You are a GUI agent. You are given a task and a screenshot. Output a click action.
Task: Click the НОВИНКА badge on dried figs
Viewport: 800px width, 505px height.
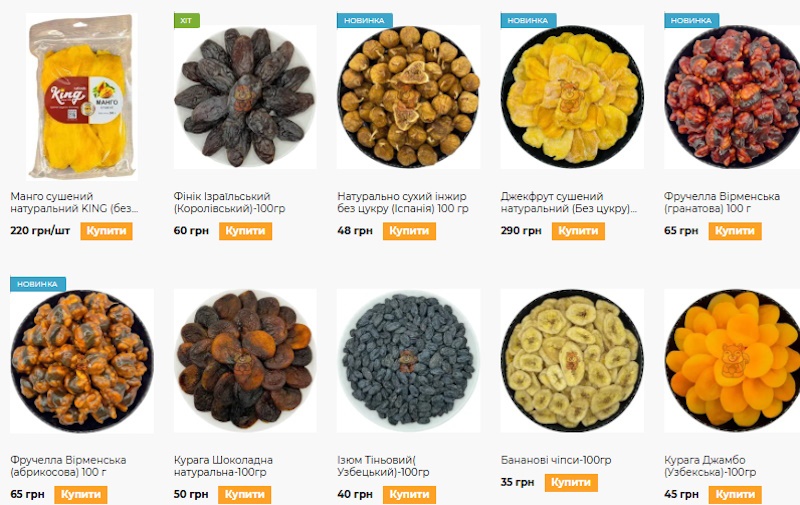click(364, 20)
